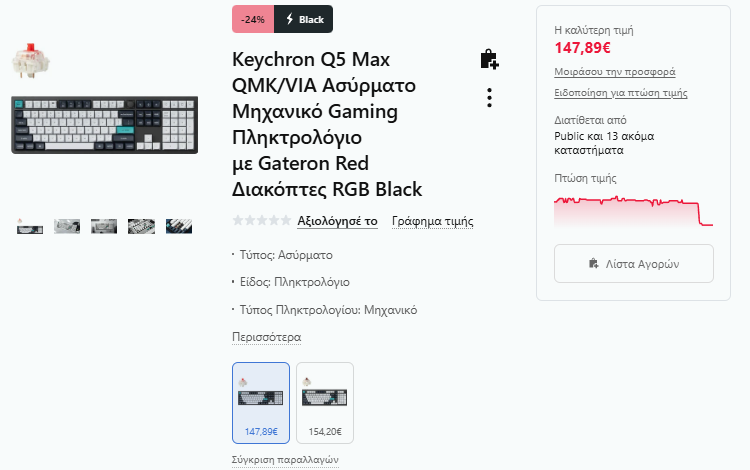
Task: Choose the 154,20€ variant option
Action: (x=325, y=402)
